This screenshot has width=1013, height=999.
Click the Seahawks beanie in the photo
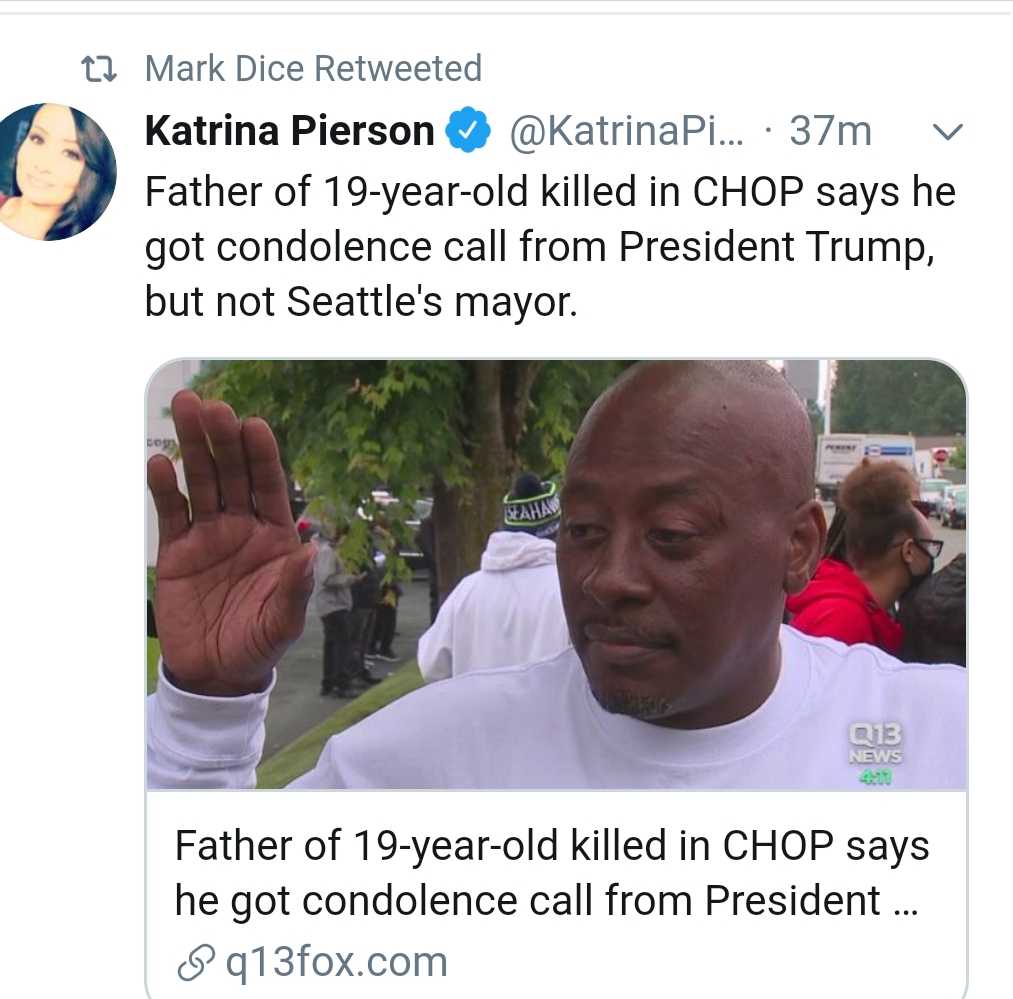[531, 507]
